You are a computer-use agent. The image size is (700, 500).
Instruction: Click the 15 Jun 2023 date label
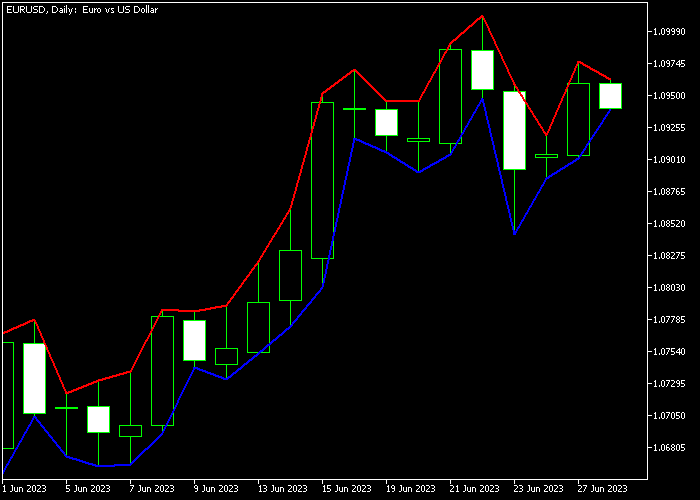tap(346, 489)
